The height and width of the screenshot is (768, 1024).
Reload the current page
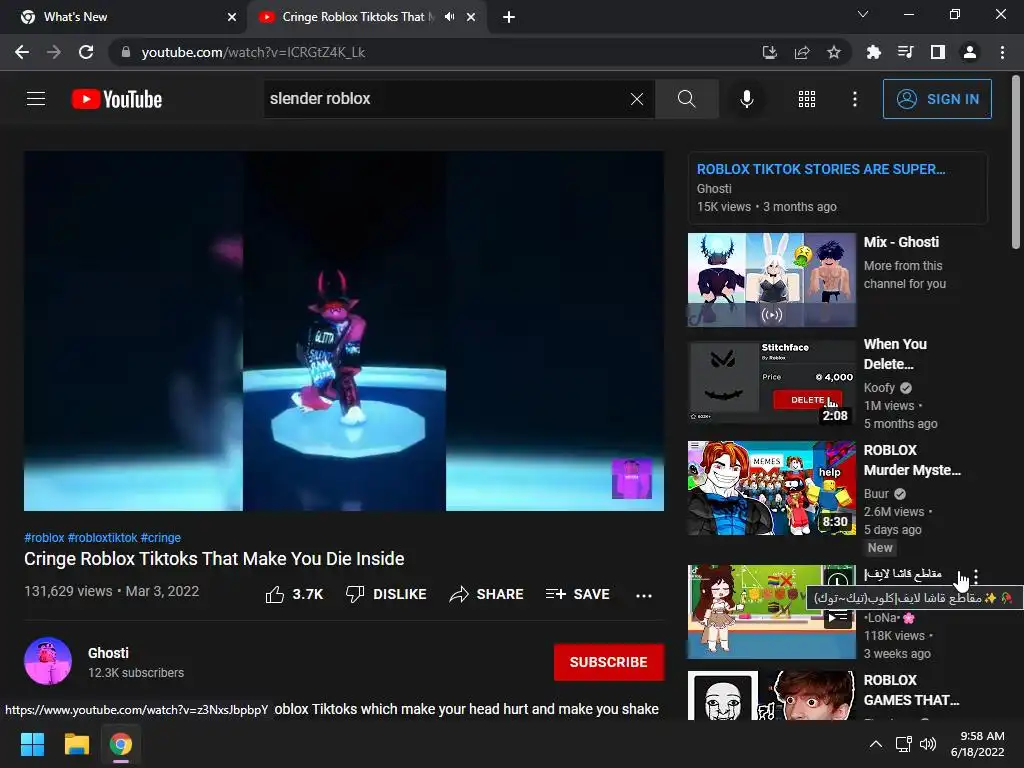[86, 52]
